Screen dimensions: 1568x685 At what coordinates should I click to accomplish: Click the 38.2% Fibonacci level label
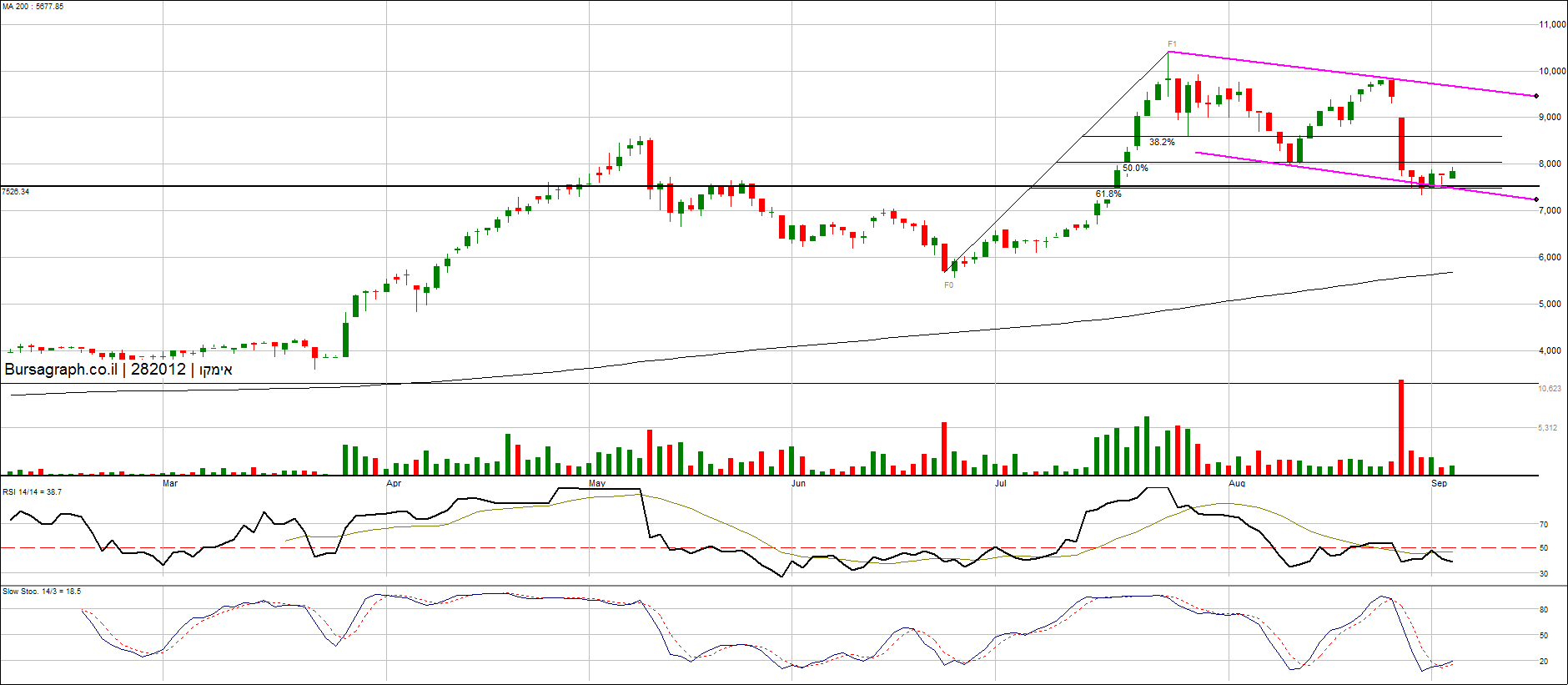[1162, 143]
